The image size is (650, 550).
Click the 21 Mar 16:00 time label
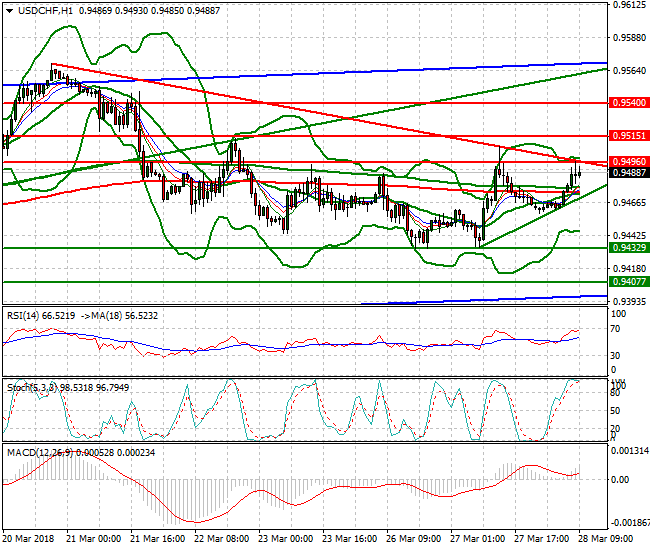(x=158, y=539)
